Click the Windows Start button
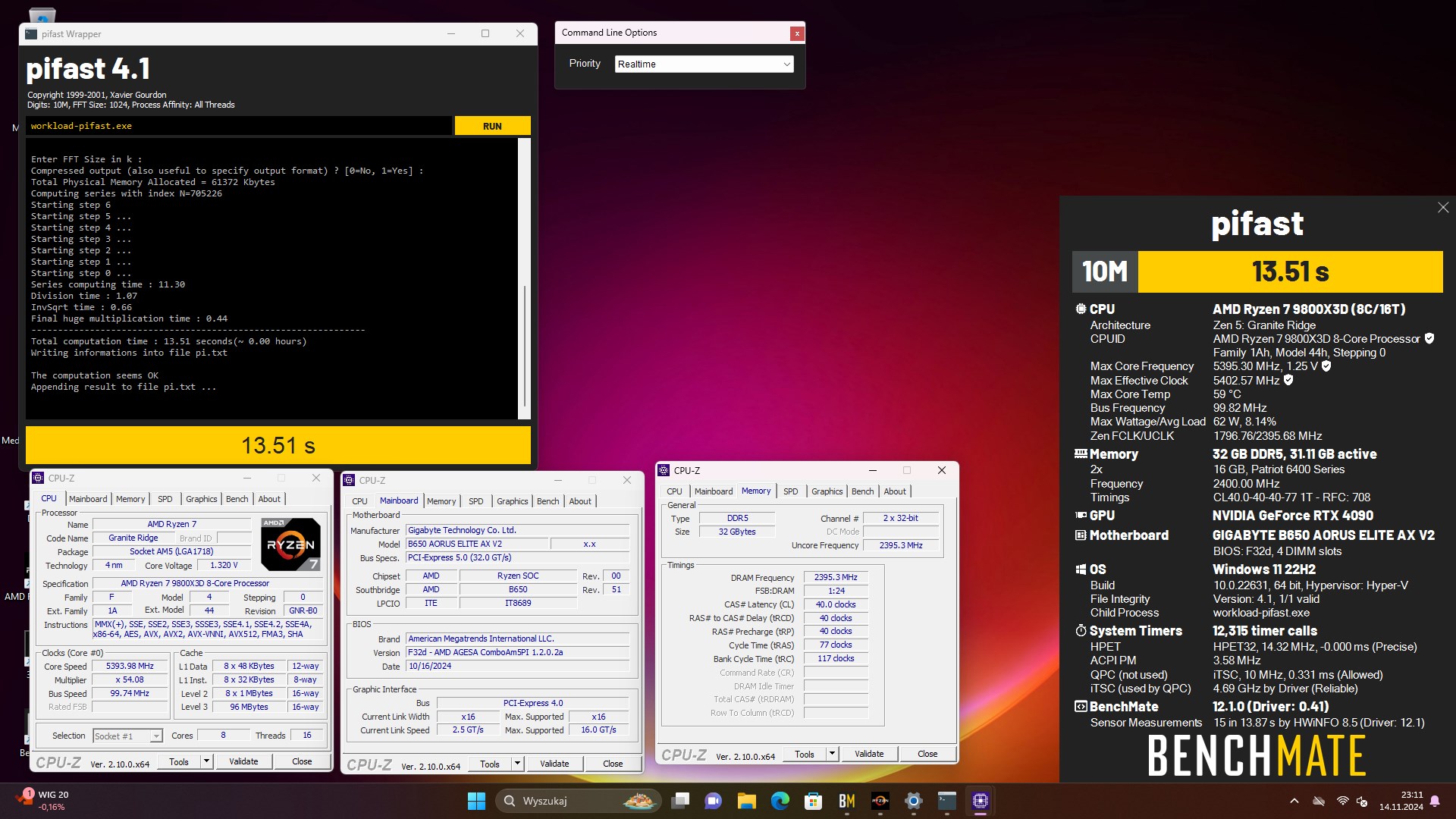1456x819 pixels. 476,801
